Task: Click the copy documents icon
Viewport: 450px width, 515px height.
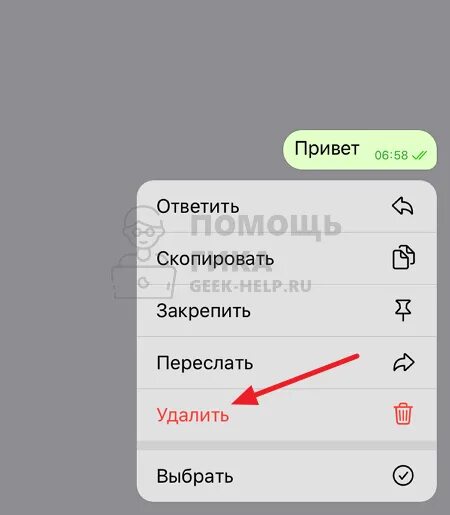Action: [403, 257]
